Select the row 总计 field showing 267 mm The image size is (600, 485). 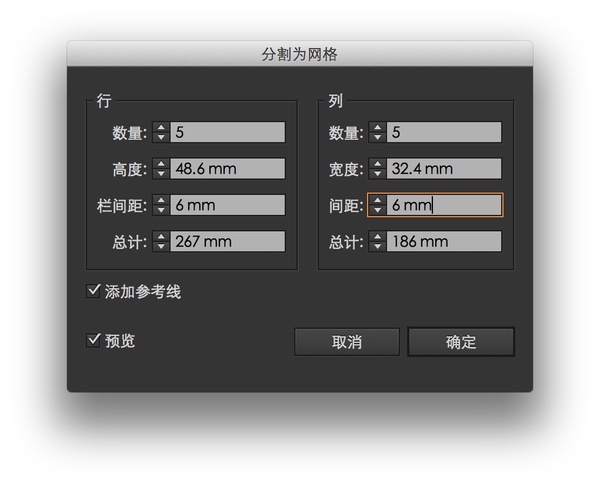tap(228, 241)
